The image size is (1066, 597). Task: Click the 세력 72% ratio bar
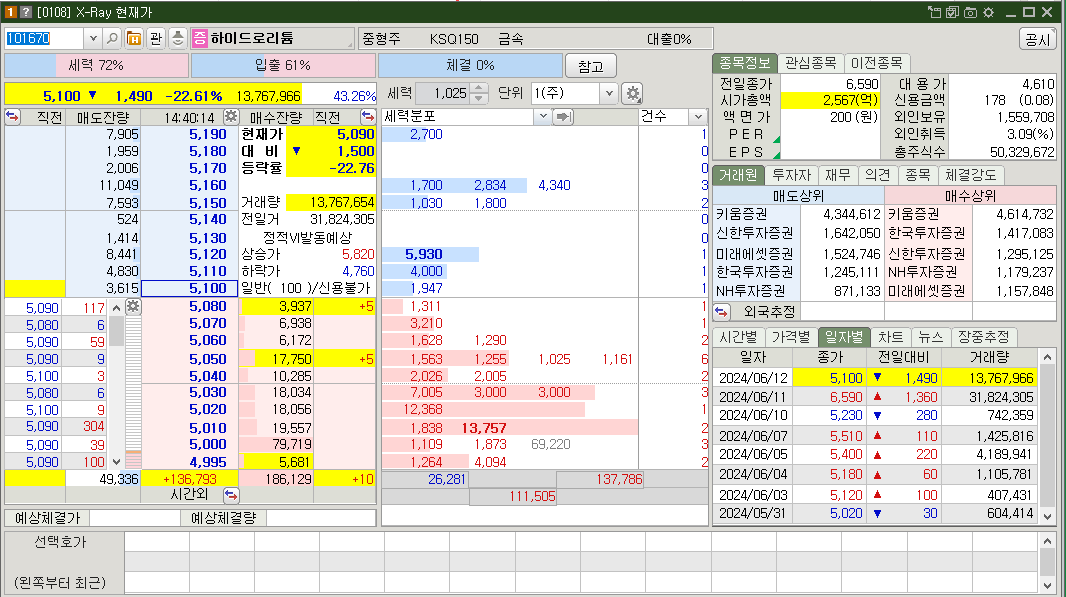point(97,65)
